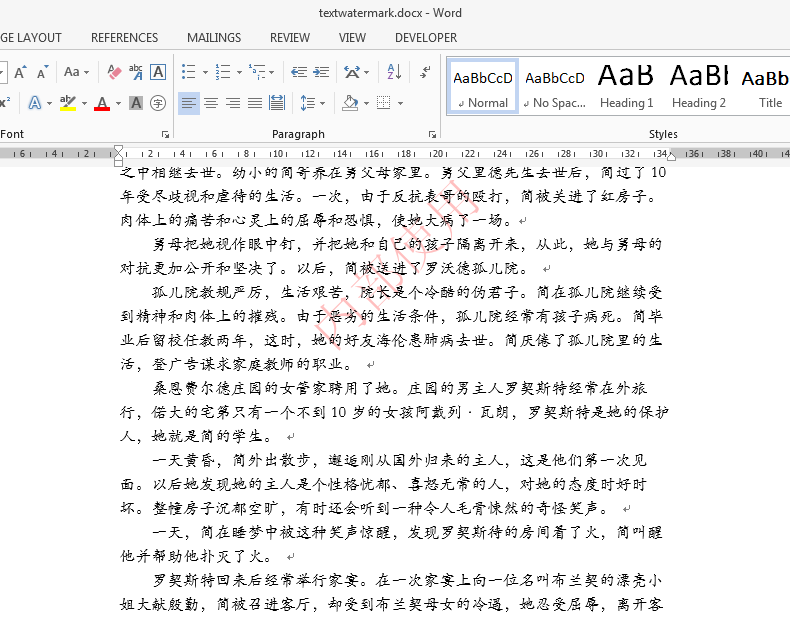790x619 pixels.
Task: Toggle Show/Hide paragraph marks
Action: click(x=426, y=72)
